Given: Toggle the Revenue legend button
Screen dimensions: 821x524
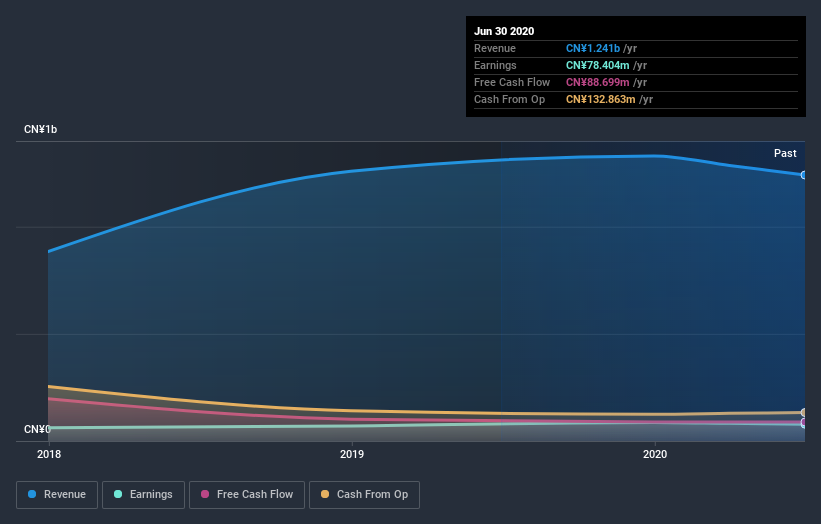Looking at the screenshot, I should click(57, 495).
